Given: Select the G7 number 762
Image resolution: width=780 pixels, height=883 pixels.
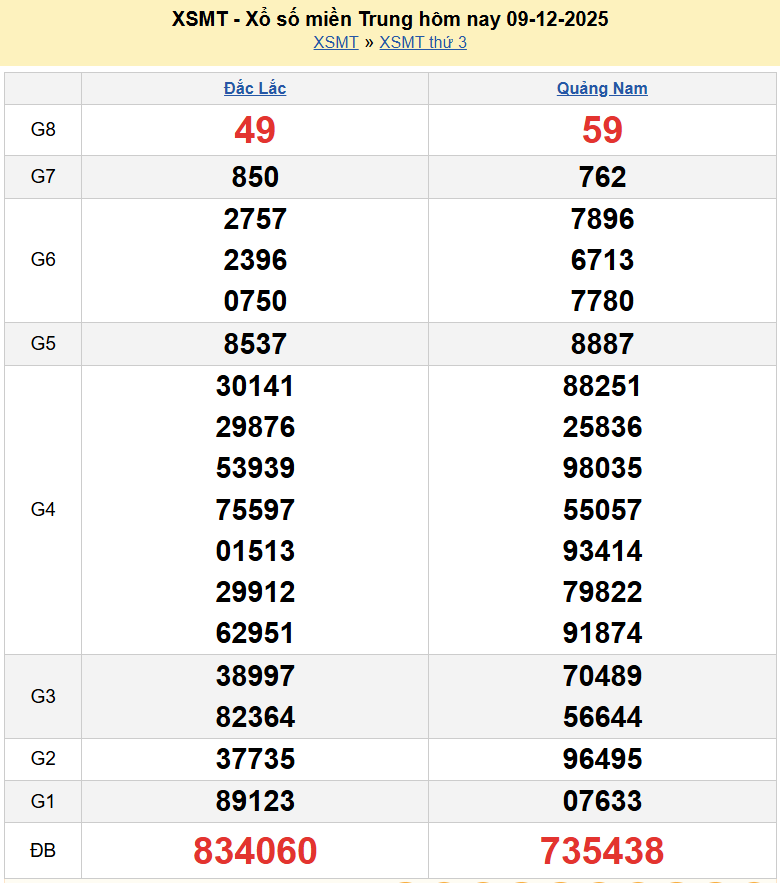Looking at the screenshot, I should tap(602, 177).
